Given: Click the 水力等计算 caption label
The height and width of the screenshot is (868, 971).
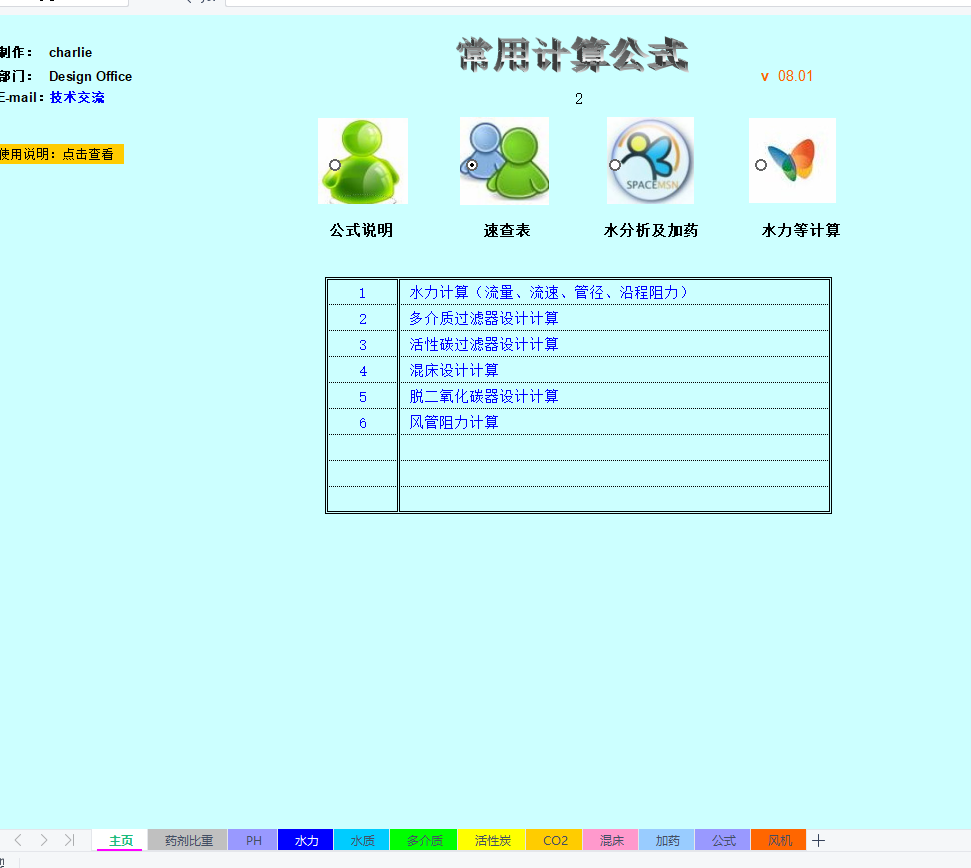Looking at the screenshot, I should (x=801, y=230).
